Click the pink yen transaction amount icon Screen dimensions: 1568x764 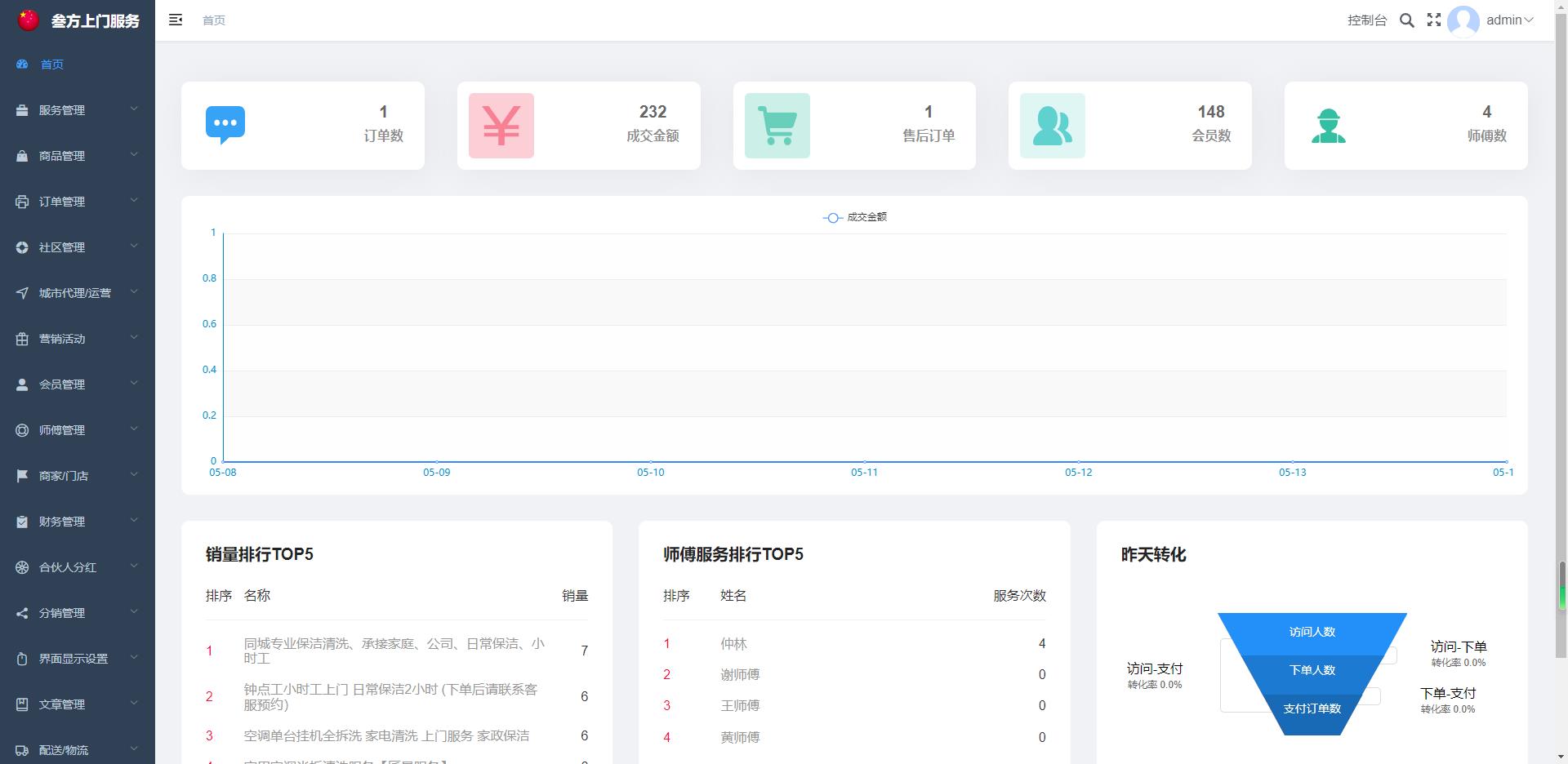pos(501,126)
